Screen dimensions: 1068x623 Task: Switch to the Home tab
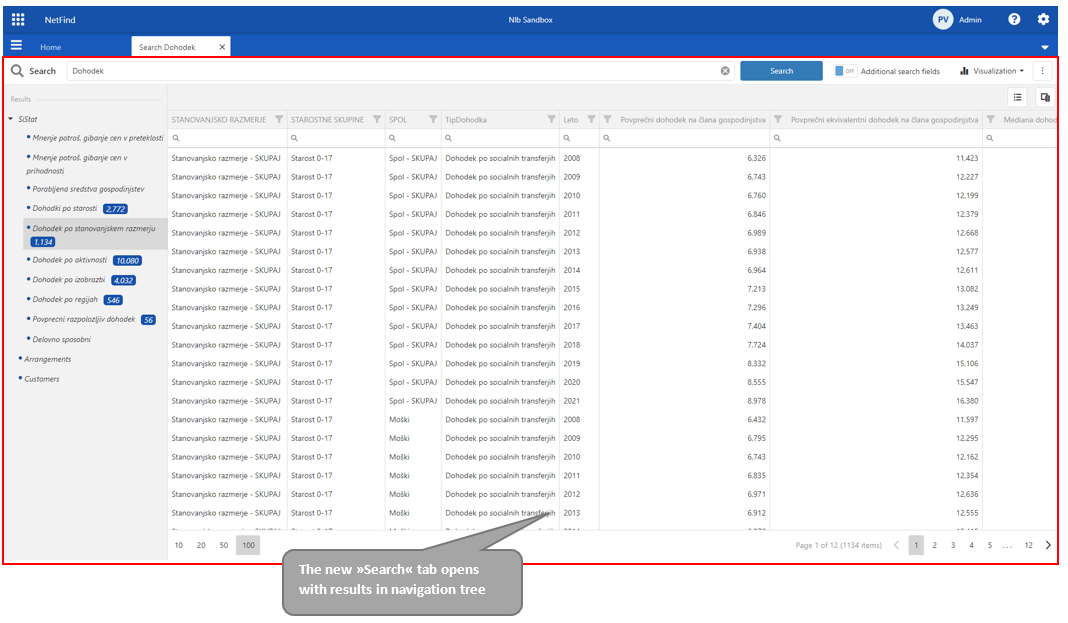tap(50, 47)
